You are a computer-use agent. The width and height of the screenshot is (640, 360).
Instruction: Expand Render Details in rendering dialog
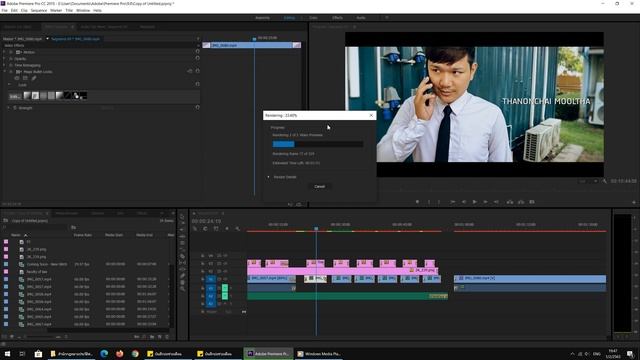coord(269,177)
